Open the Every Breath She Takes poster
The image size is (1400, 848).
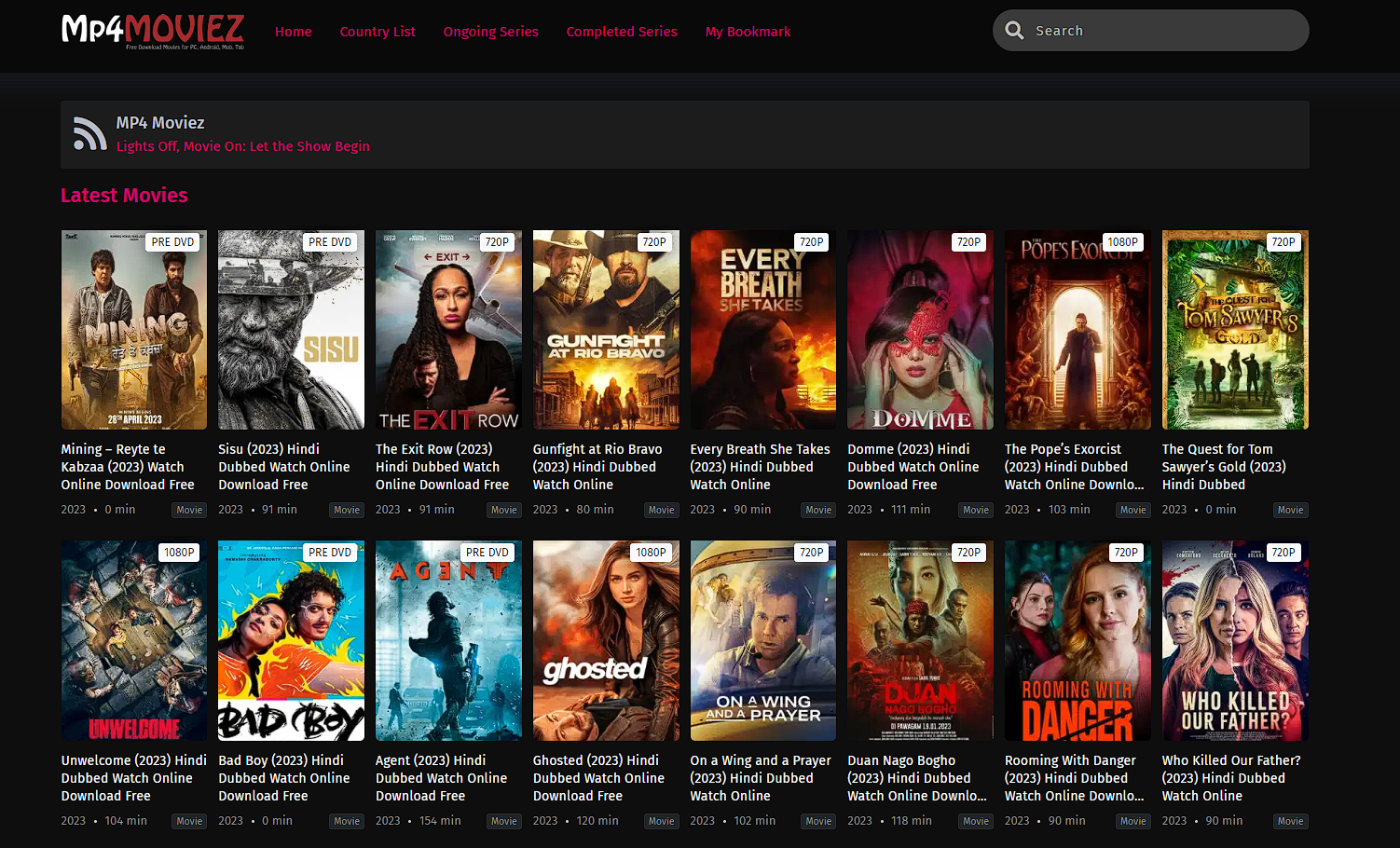tap(763, 330)
